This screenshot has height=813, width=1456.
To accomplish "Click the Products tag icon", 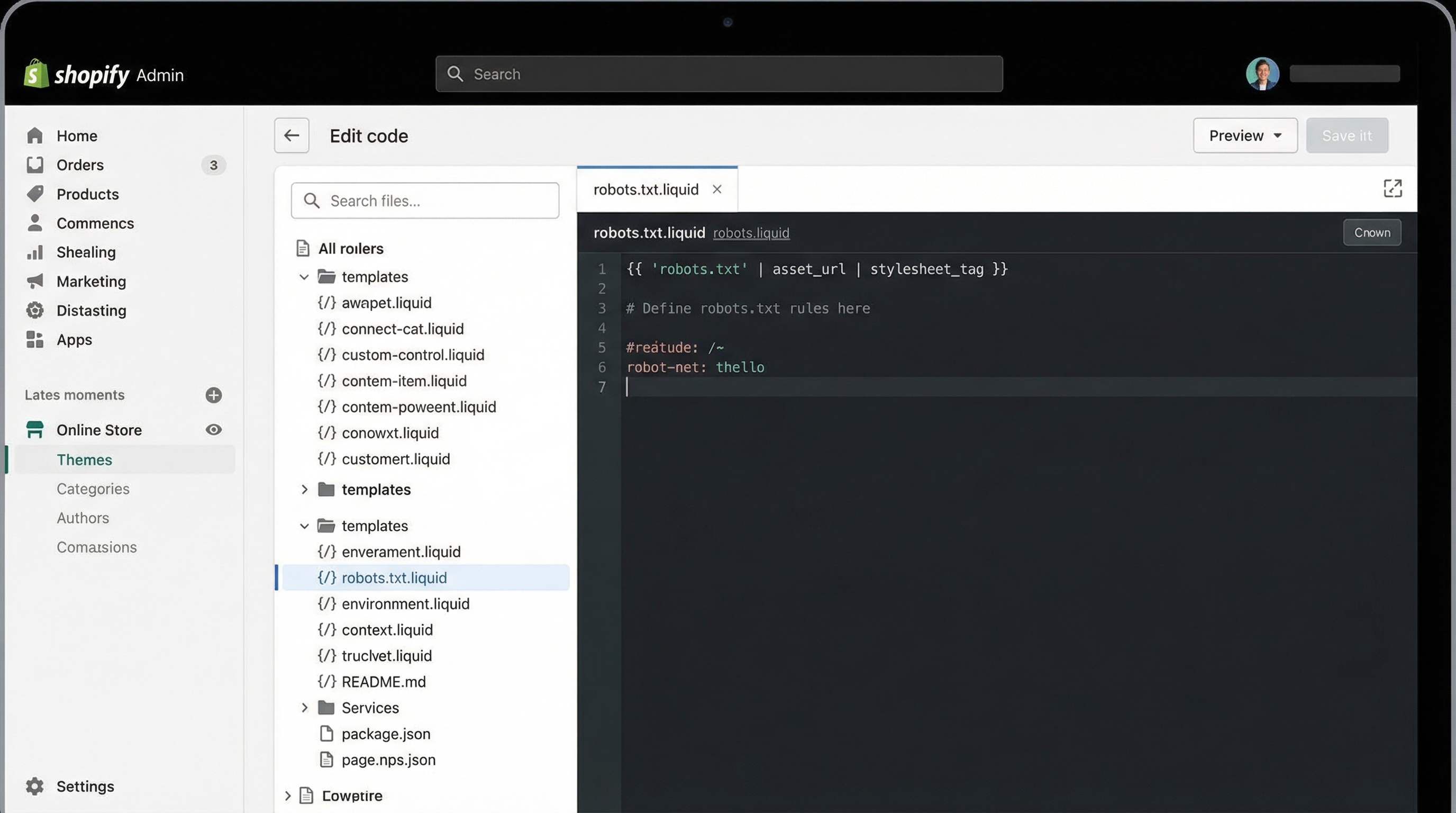I will [x=34, y=194].
